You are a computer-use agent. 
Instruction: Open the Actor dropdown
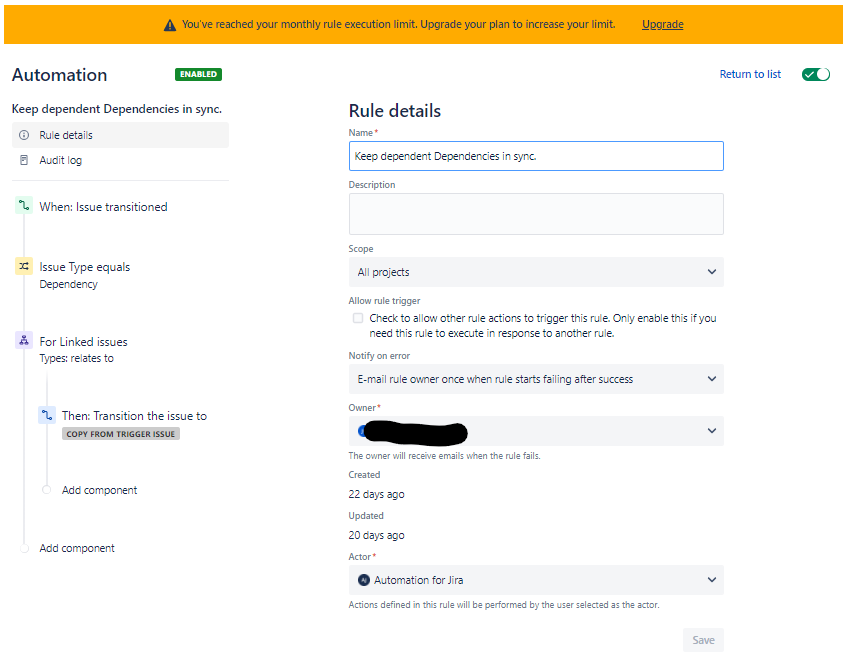536,580
